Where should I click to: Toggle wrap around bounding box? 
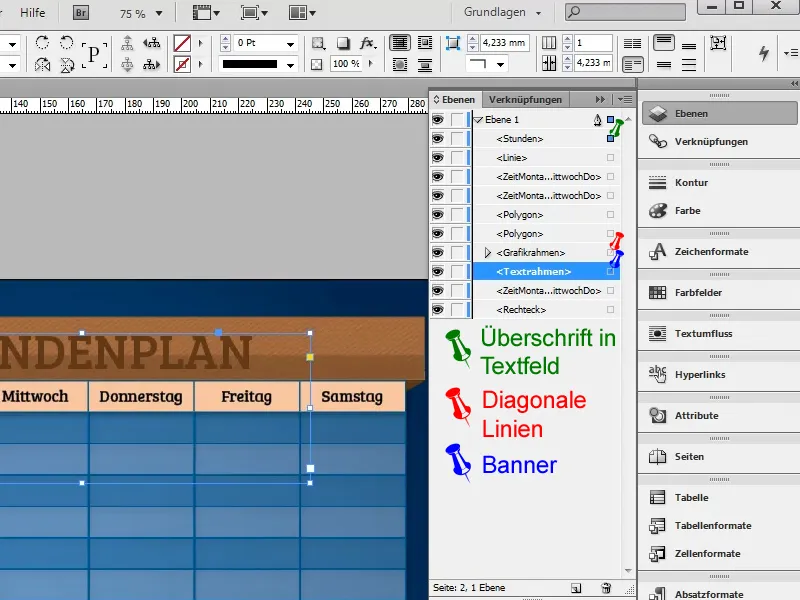pyautogui.click(x=424, y=43)
